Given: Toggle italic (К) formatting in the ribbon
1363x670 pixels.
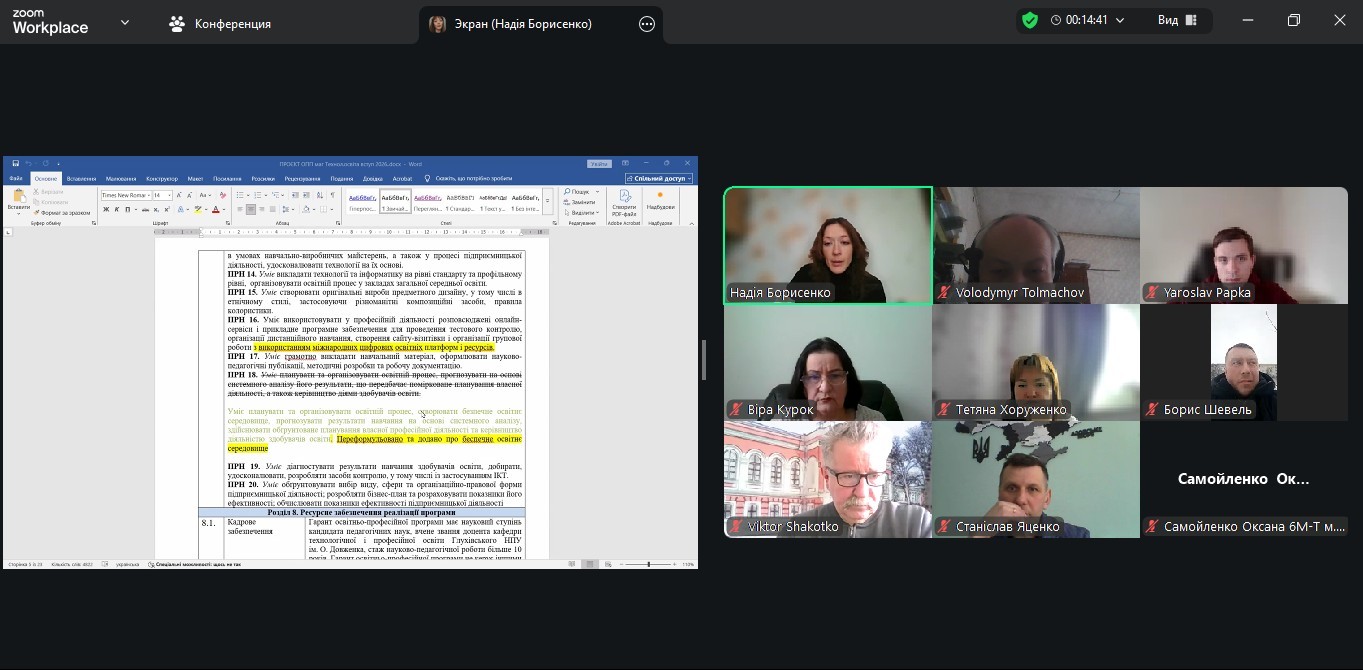Looking at the screenshot, I should (x=116, y=210).
